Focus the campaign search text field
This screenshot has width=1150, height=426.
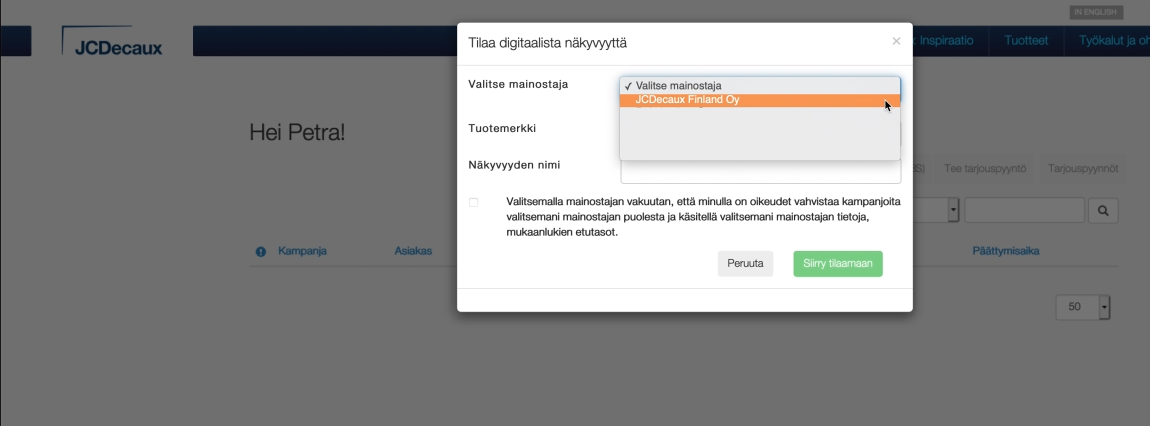pos(1025,210)
